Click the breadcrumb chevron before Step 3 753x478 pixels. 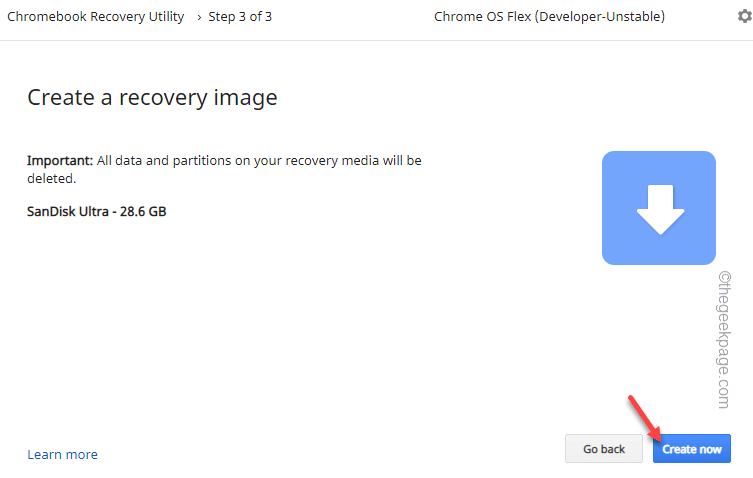click(x=199, y=18)
